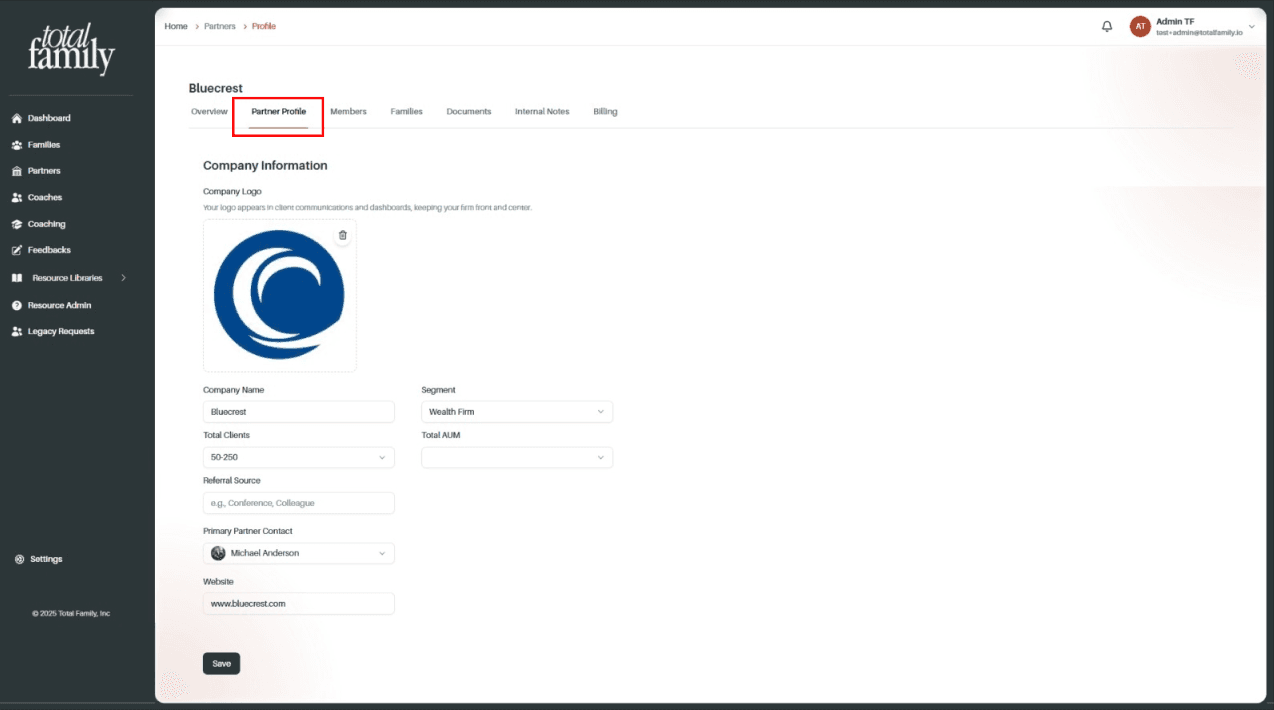The height and width of the screenshot is (710, 1274).
Task: Click the Feedbacks pencil icon
Action: tap(17, 250)
